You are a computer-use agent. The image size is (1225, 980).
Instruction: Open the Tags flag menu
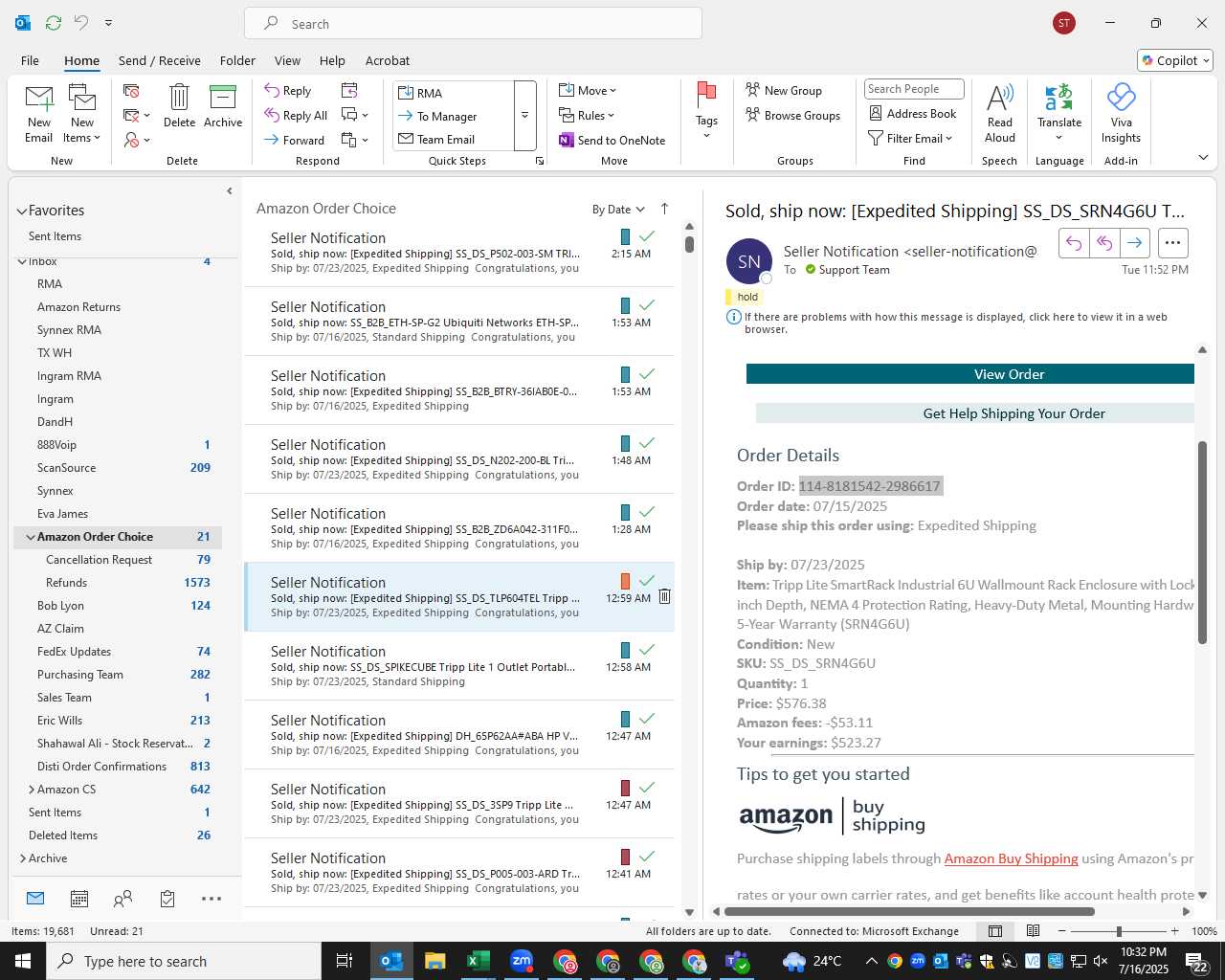tap(706, 110)
